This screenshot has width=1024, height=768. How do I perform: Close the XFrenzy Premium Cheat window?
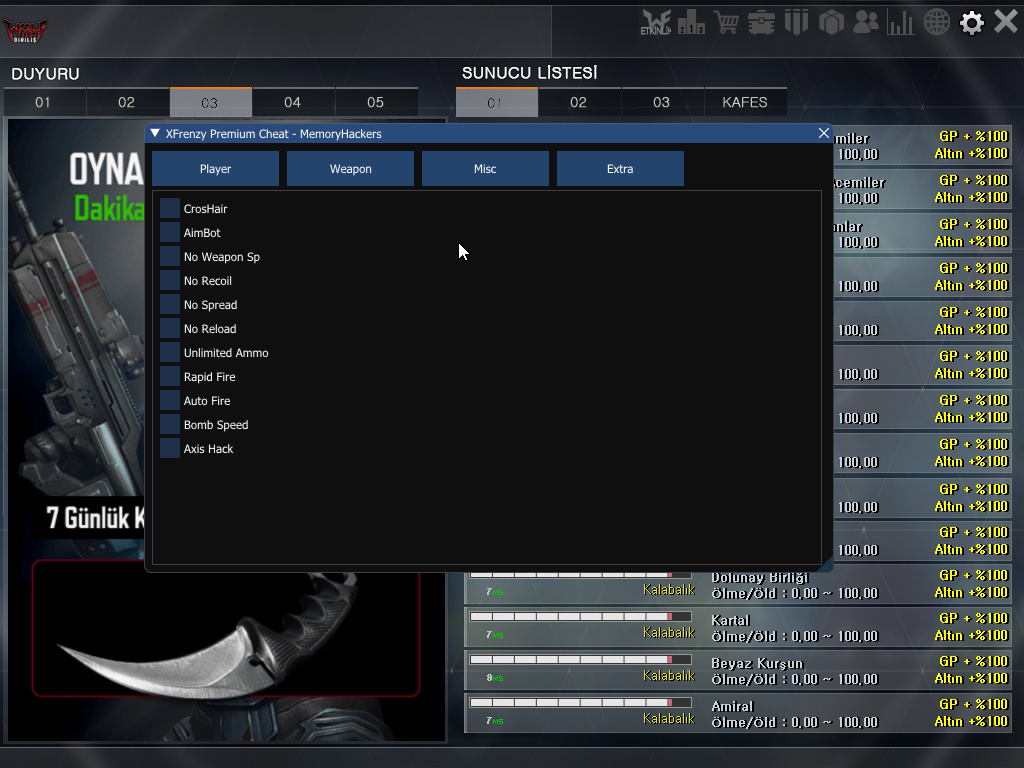tap(824, 133)
